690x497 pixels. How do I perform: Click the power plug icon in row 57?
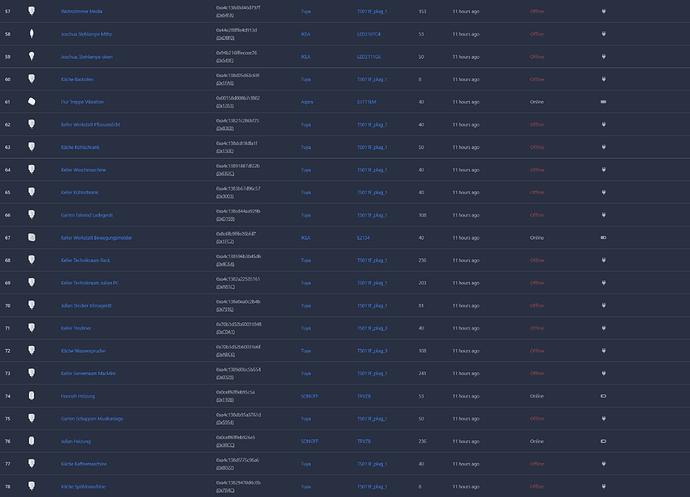pyautogui.click(x=604, y=11)
